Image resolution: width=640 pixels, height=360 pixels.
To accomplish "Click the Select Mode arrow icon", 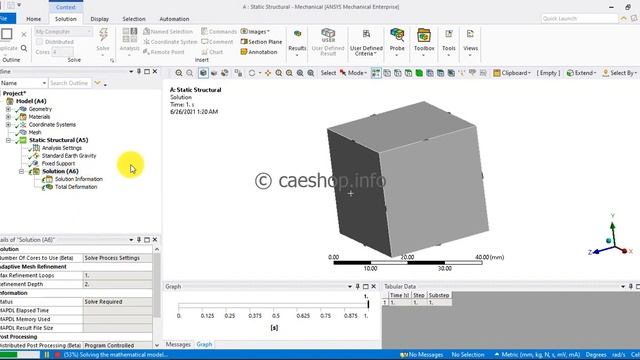I will 343,73.
